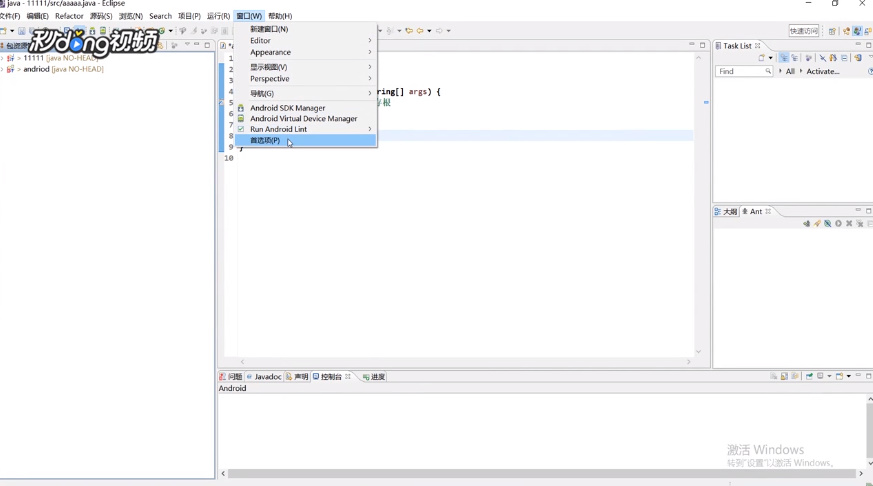The width and height of the screenshot is (873, 486).
Task: Maximize the package explorer panel
Action: pos(207,45)
